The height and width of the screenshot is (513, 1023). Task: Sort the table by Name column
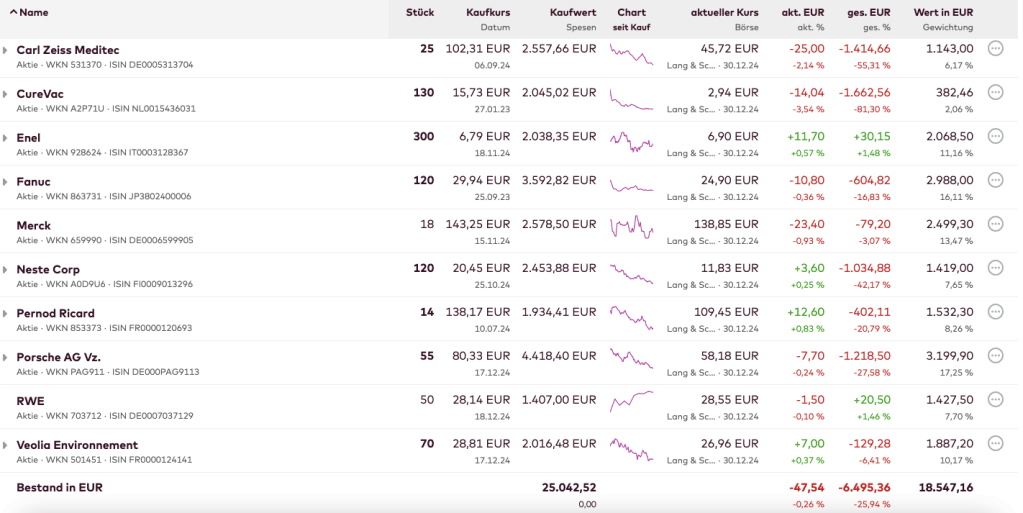[33, 12]
